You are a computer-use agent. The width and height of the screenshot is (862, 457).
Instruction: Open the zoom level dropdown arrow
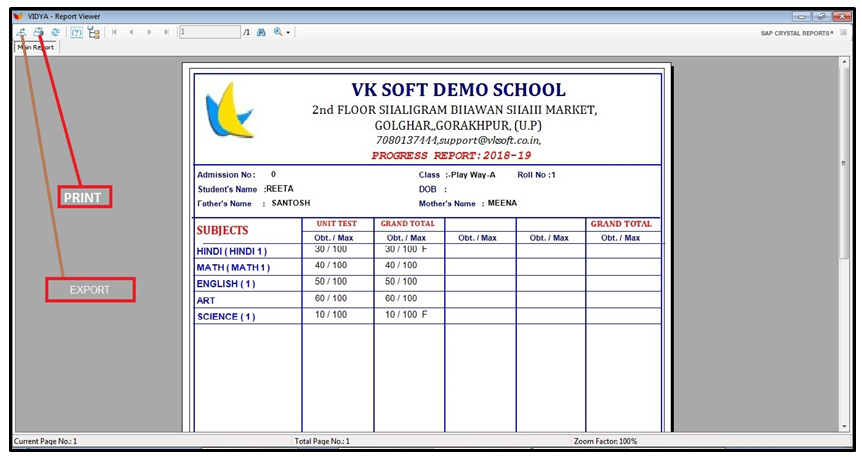(x=288, y=33)
